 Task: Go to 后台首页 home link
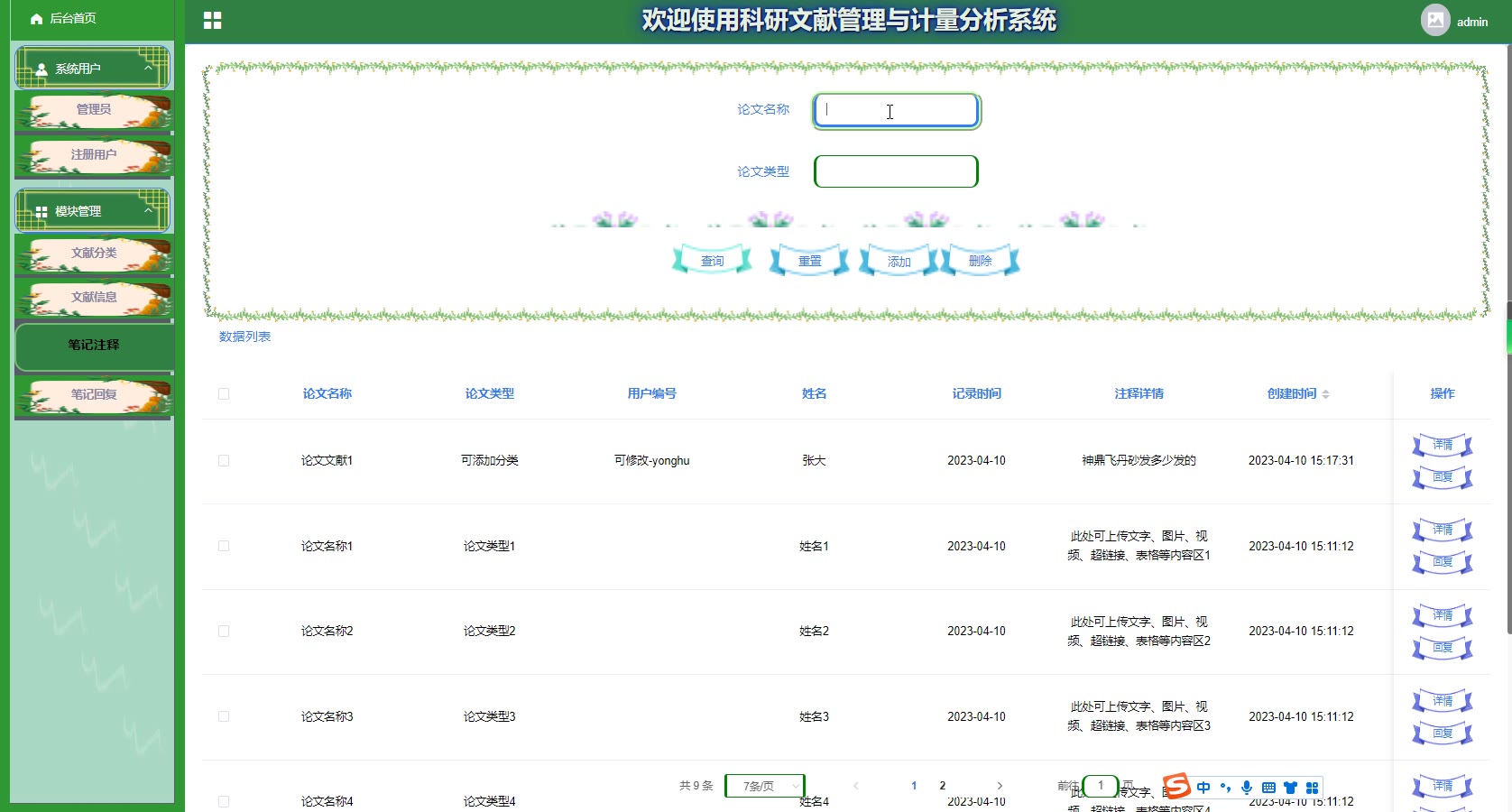(63, 18)
